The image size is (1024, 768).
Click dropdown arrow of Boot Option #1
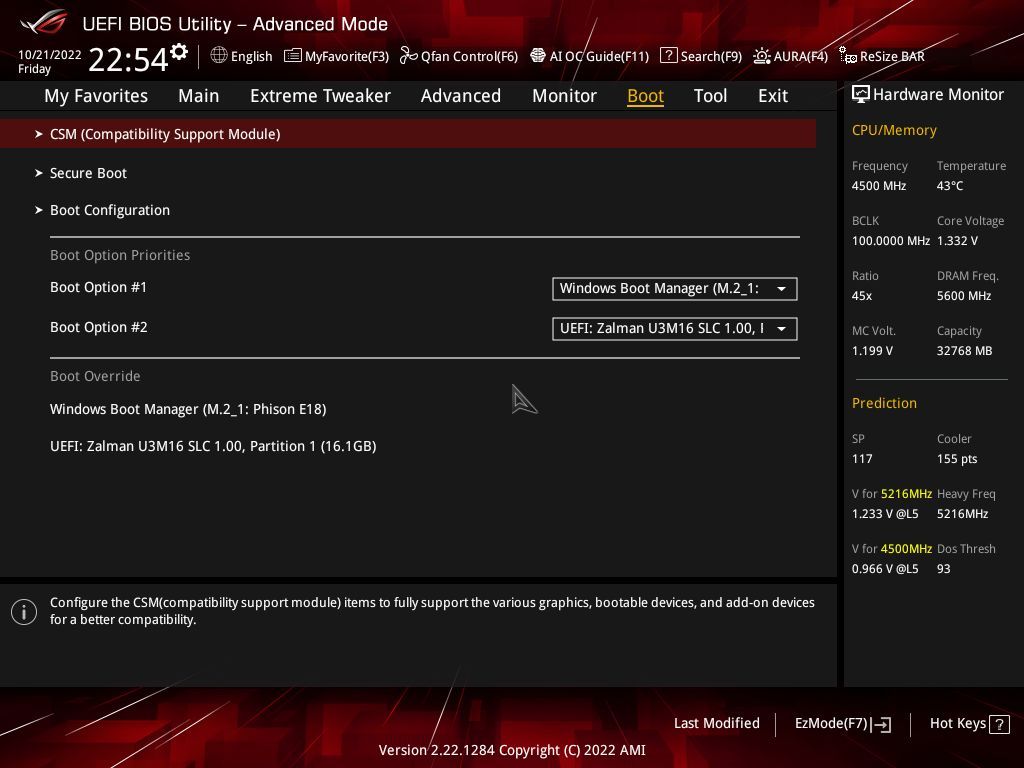[x=781, y=289]
